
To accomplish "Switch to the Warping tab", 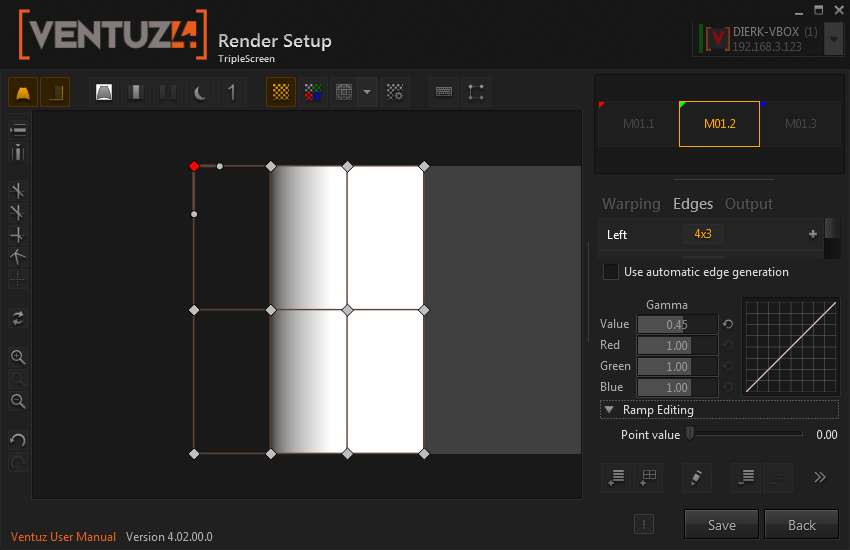I will (x=631, y=204).
